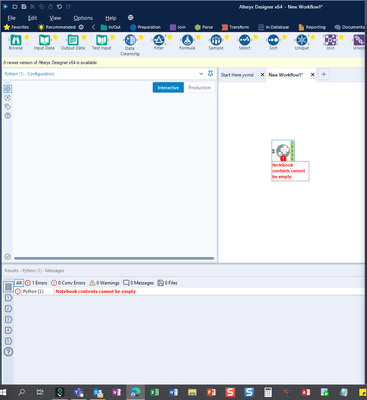
Task: Open output anchor 3 in Results sidebar
Action: pos(9,319)
